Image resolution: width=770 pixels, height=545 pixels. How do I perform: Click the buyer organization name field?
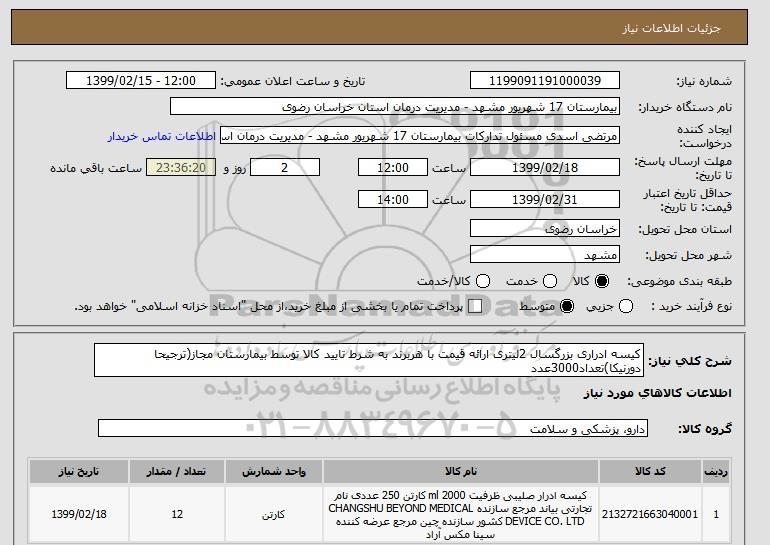coord(395,107)
